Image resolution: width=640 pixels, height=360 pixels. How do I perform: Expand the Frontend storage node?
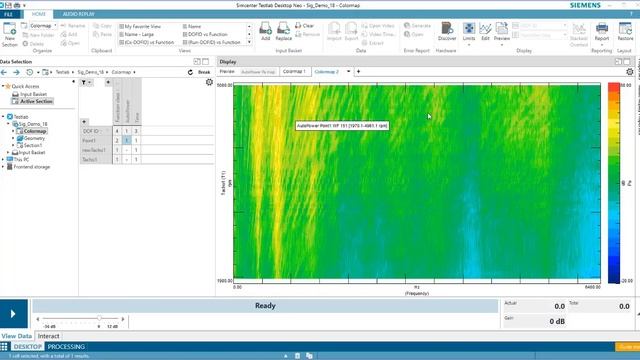3,167
